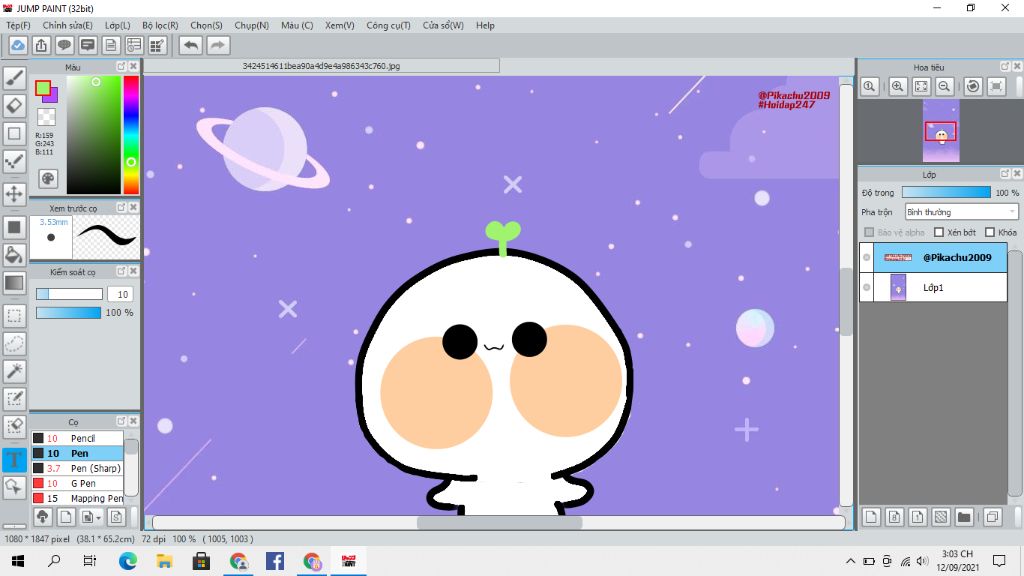Viewport: 1024px width, 576px height.
Task: Select the Text tool
Action: 14,459
